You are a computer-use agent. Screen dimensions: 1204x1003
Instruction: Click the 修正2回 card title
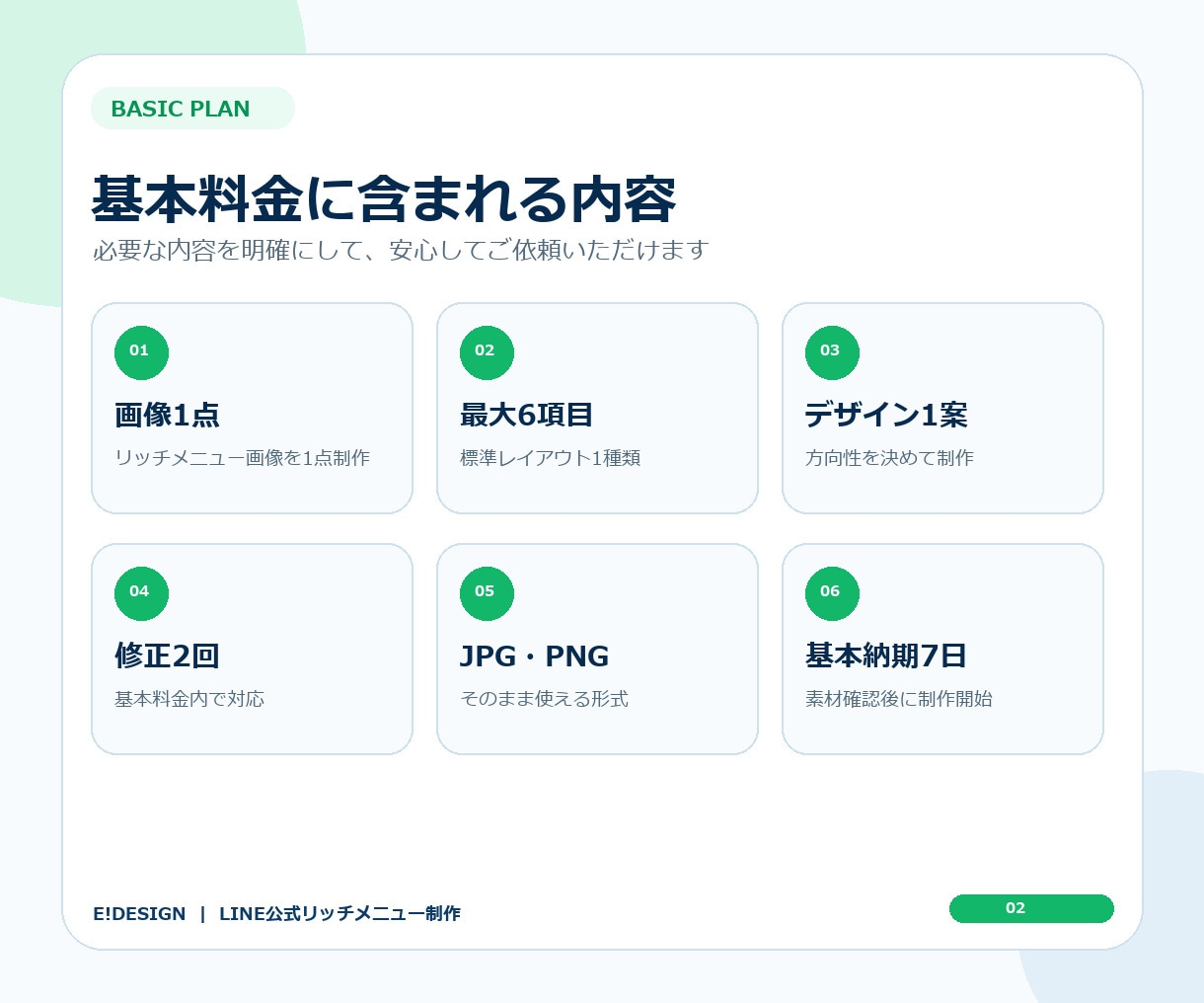(167, 656)
